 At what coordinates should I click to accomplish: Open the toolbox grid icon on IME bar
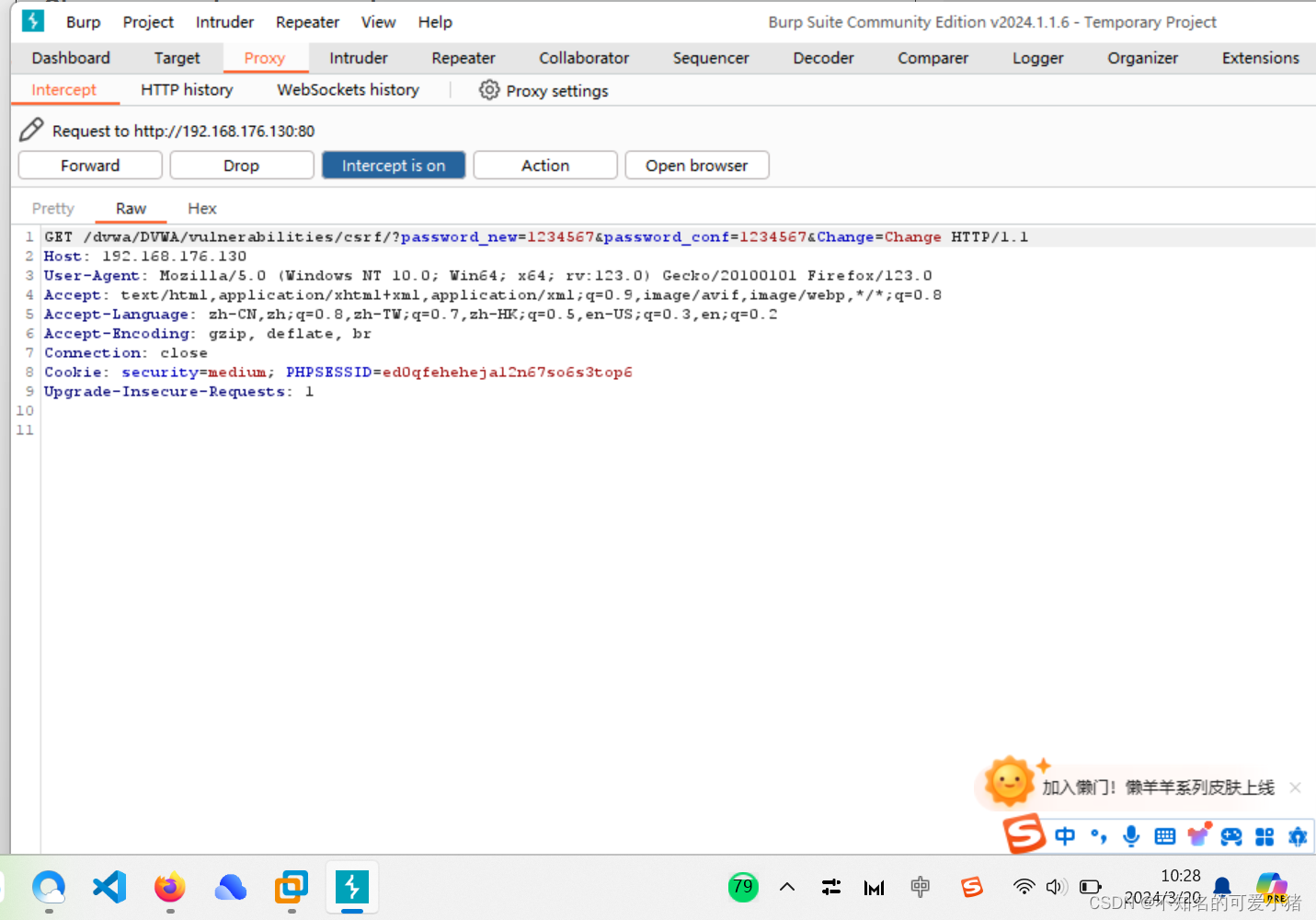click(x=1265, y=835)
